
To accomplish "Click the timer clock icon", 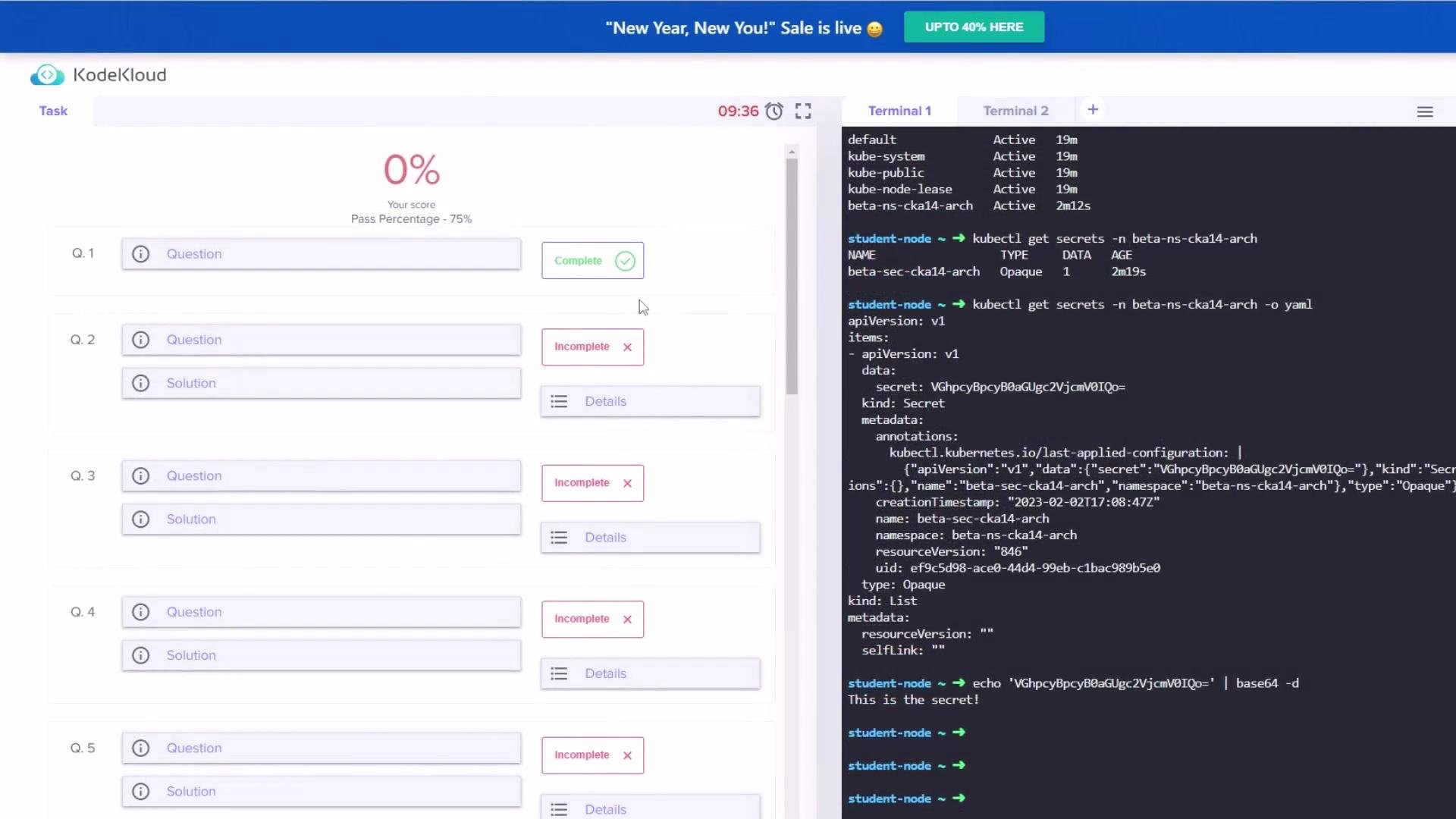I will [773, 111].
